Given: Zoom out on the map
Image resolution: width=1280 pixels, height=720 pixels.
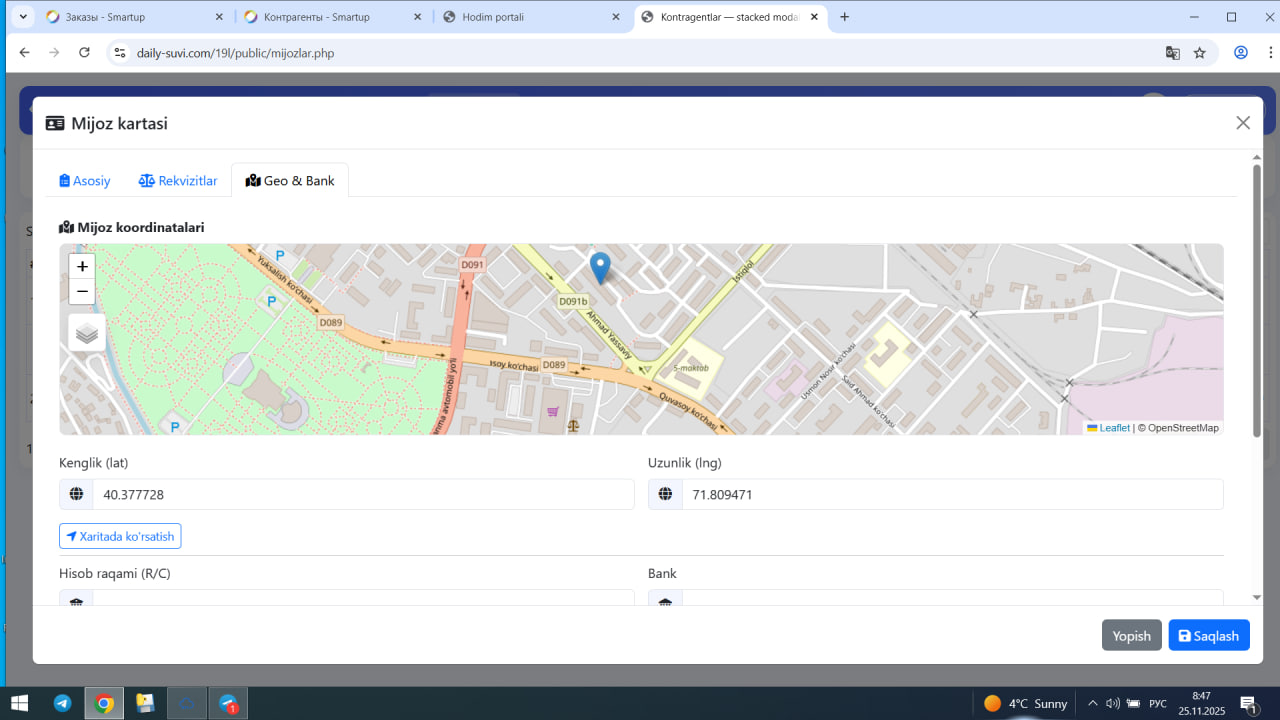Looking at the screenshot, I should pos(82,292).
